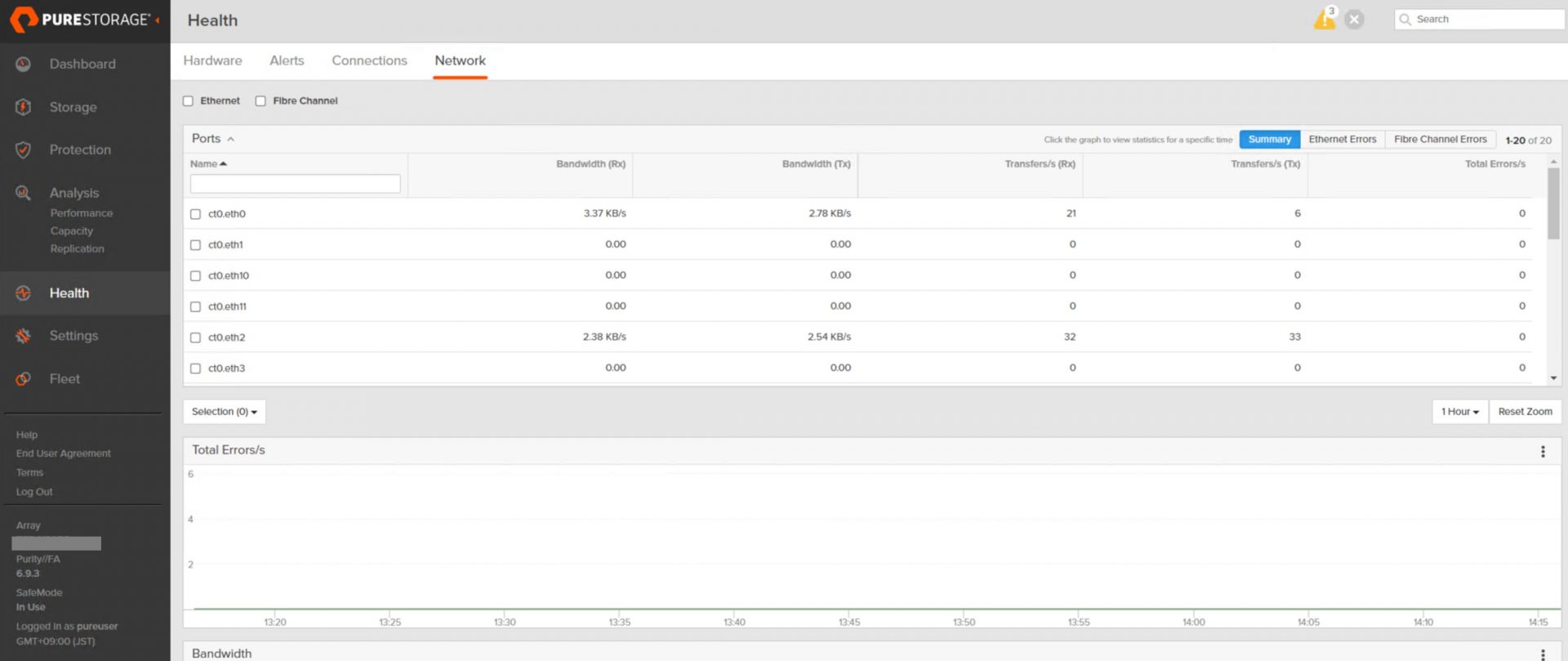Click the Storage icon in sidebar

[x=23, y=107]
